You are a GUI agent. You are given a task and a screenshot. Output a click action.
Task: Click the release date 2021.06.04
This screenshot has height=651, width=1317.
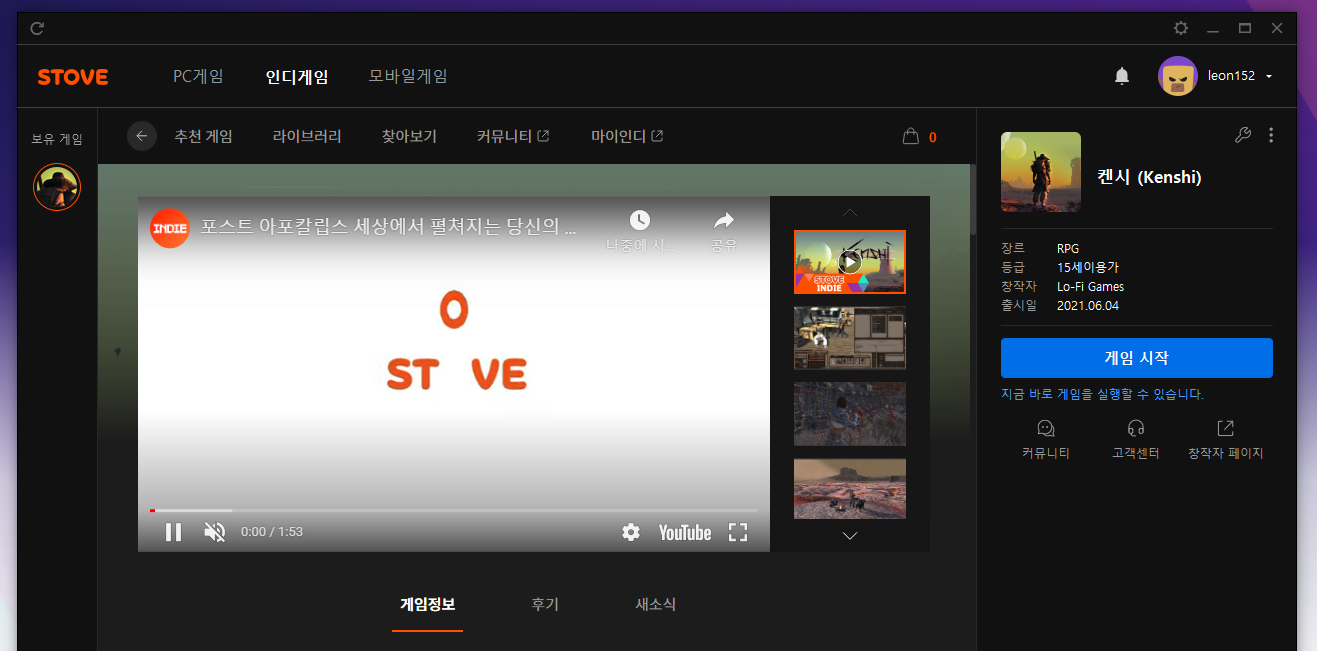click(1088, 305)
